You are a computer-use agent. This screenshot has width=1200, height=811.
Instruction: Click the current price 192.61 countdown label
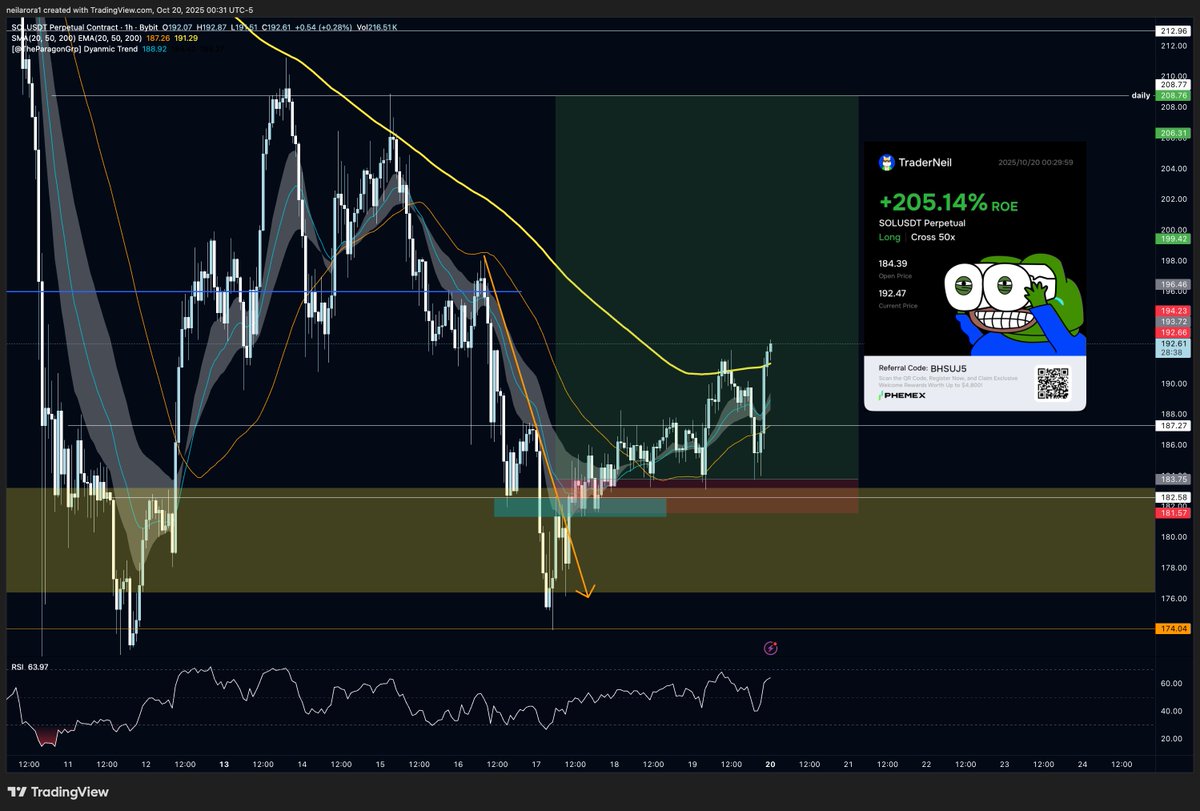click(x=1173, y=347)
